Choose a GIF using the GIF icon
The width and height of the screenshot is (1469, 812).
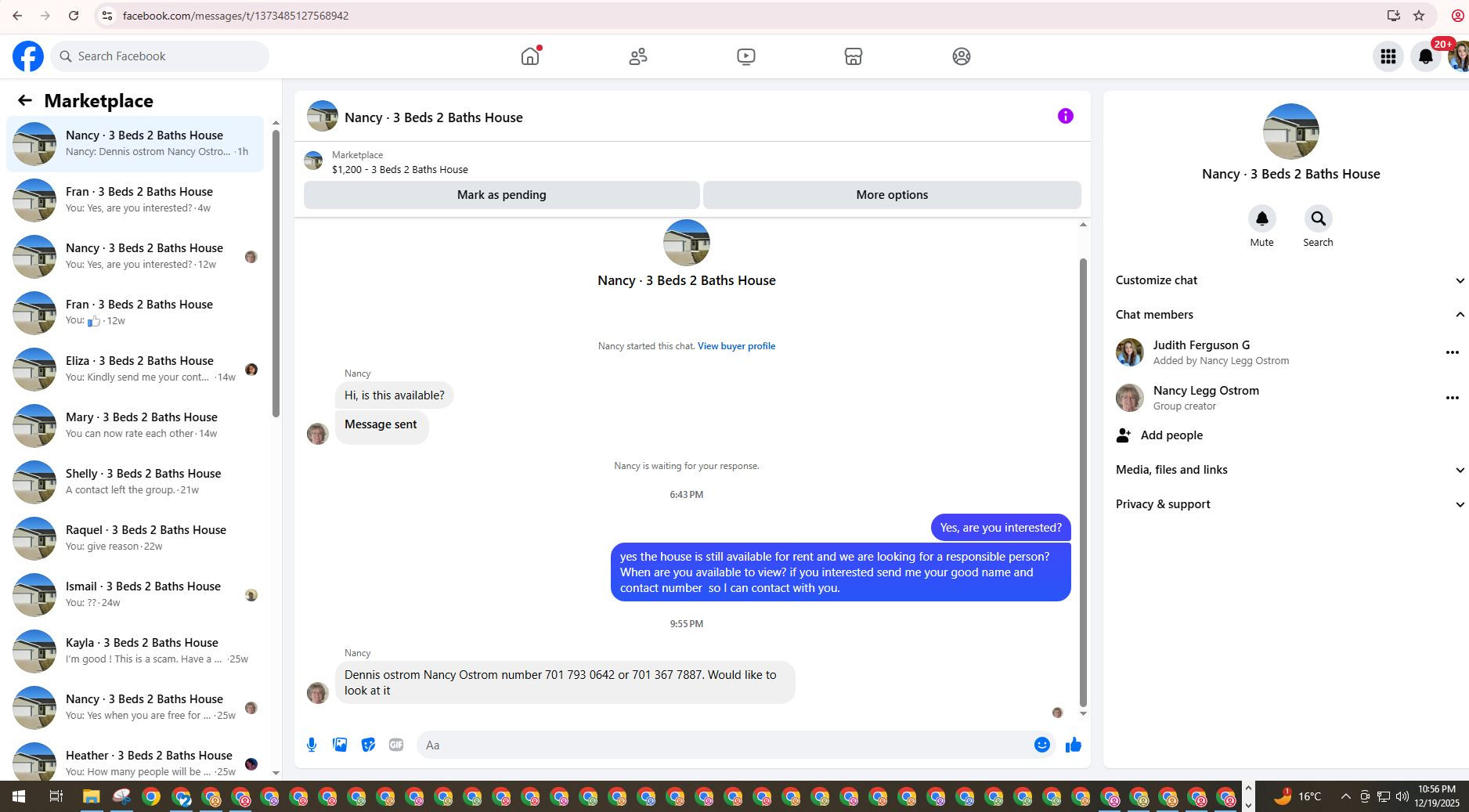click(396, 745)
